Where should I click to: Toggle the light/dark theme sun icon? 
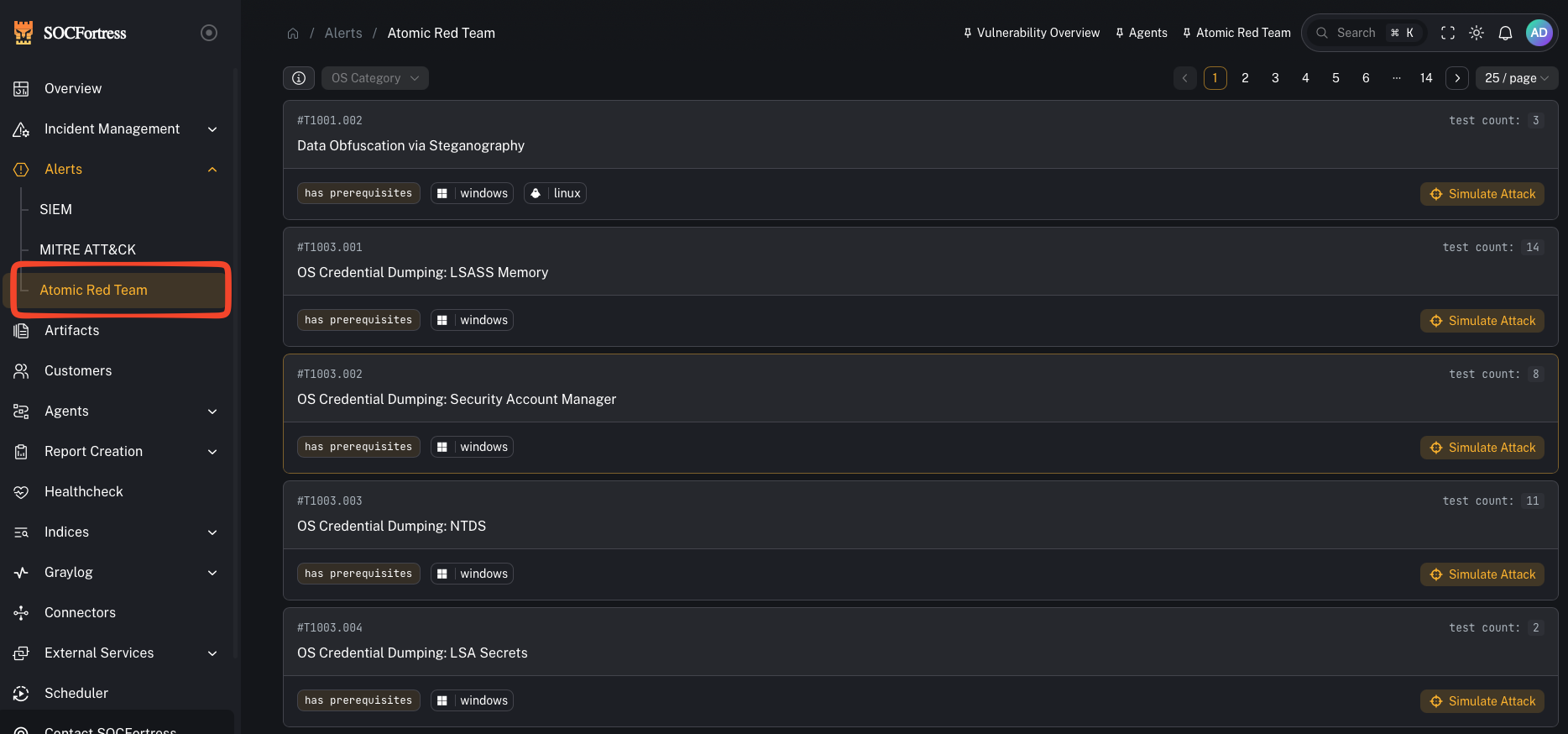pos(1477,33)
